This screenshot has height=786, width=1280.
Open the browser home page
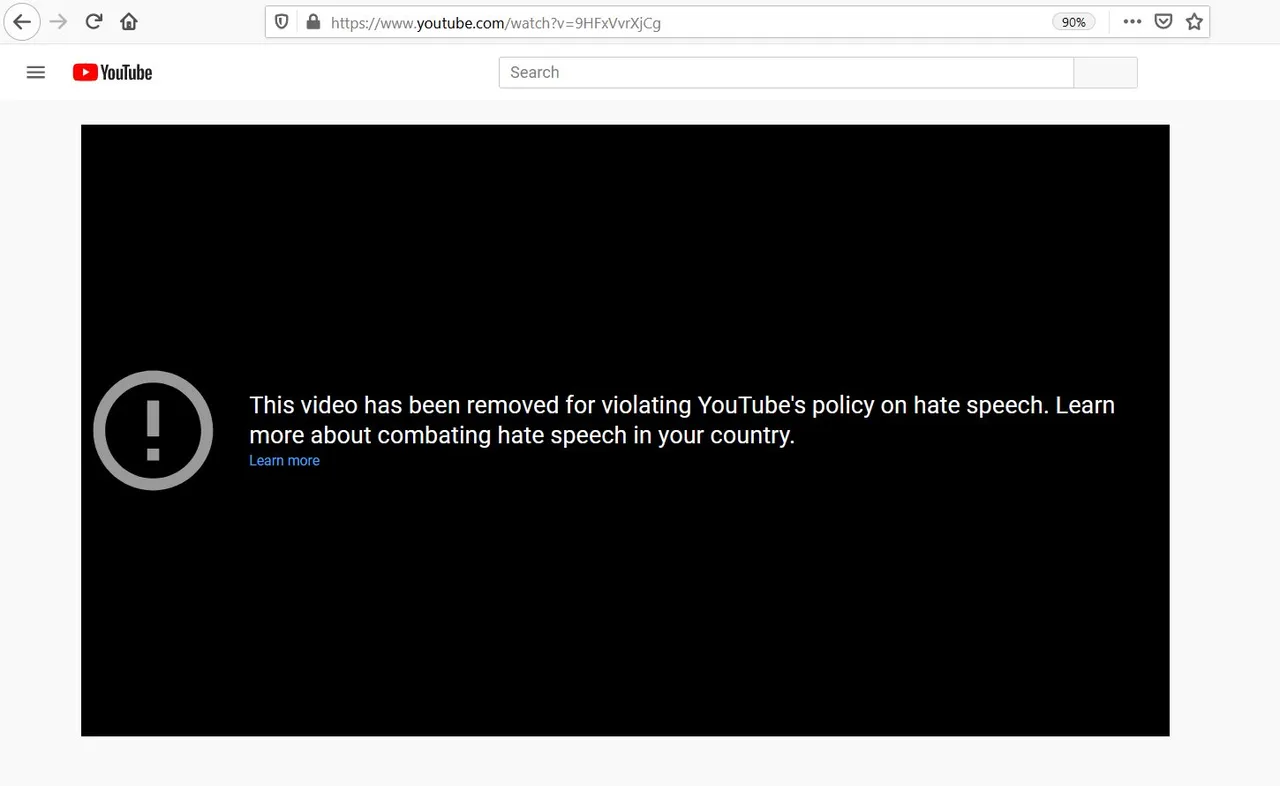pos(128,22)
